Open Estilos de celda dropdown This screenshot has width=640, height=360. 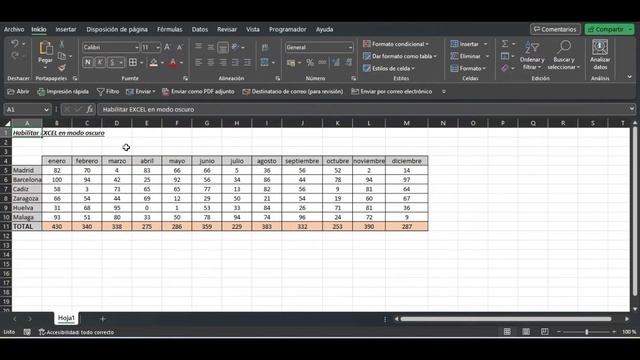(x=389, y=69)
